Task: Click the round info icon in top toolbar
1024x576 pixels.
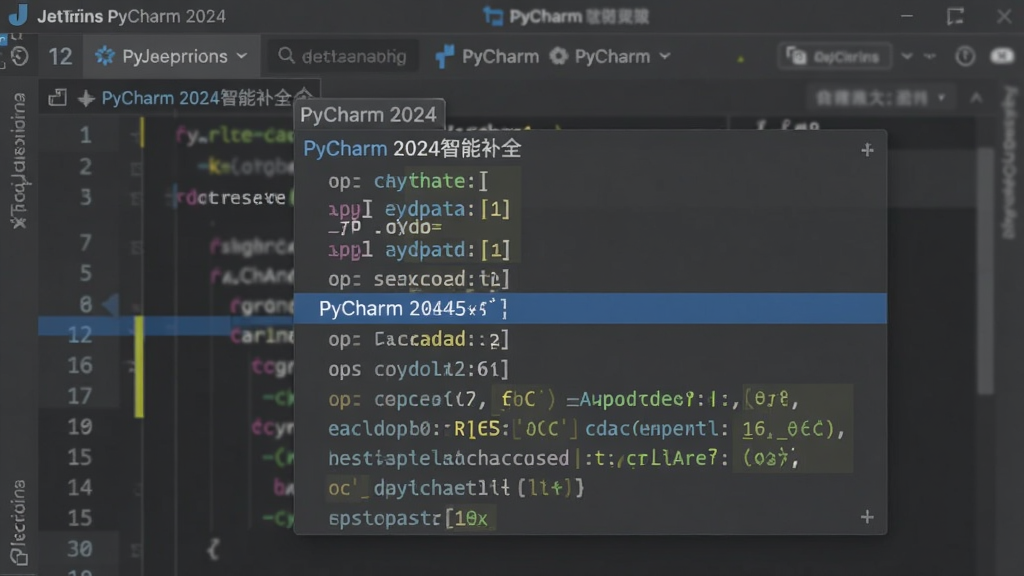Action: click(965, 57)
